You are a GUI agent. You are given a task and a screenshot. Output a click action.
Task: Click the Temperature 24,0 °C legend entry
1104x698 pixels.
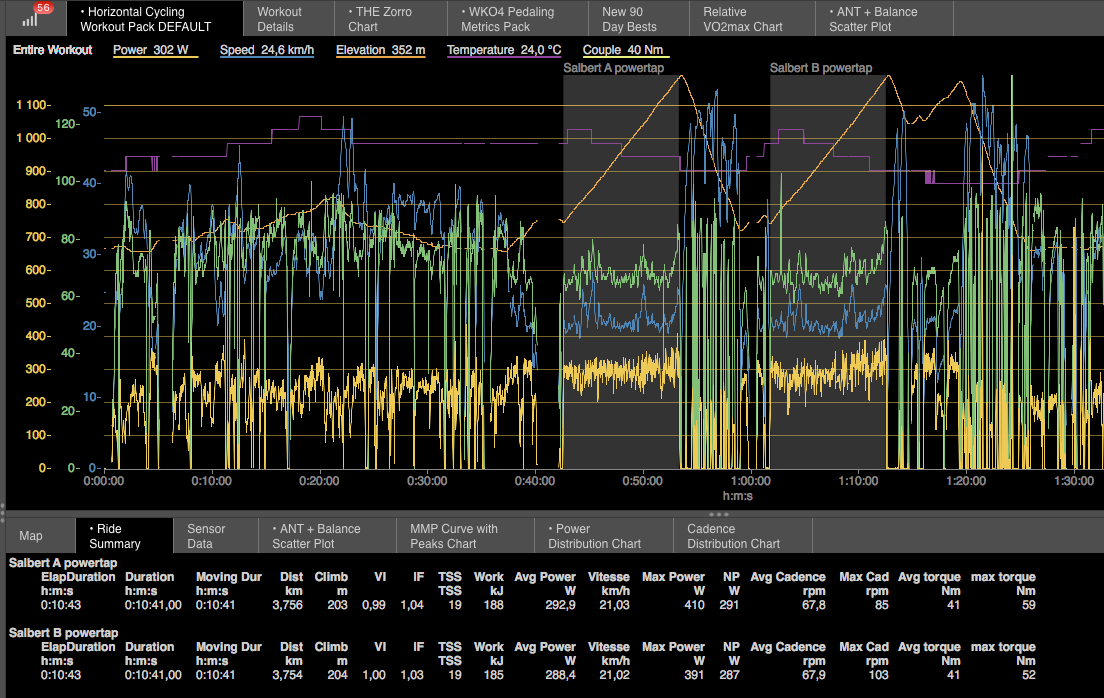pos(504,50)
